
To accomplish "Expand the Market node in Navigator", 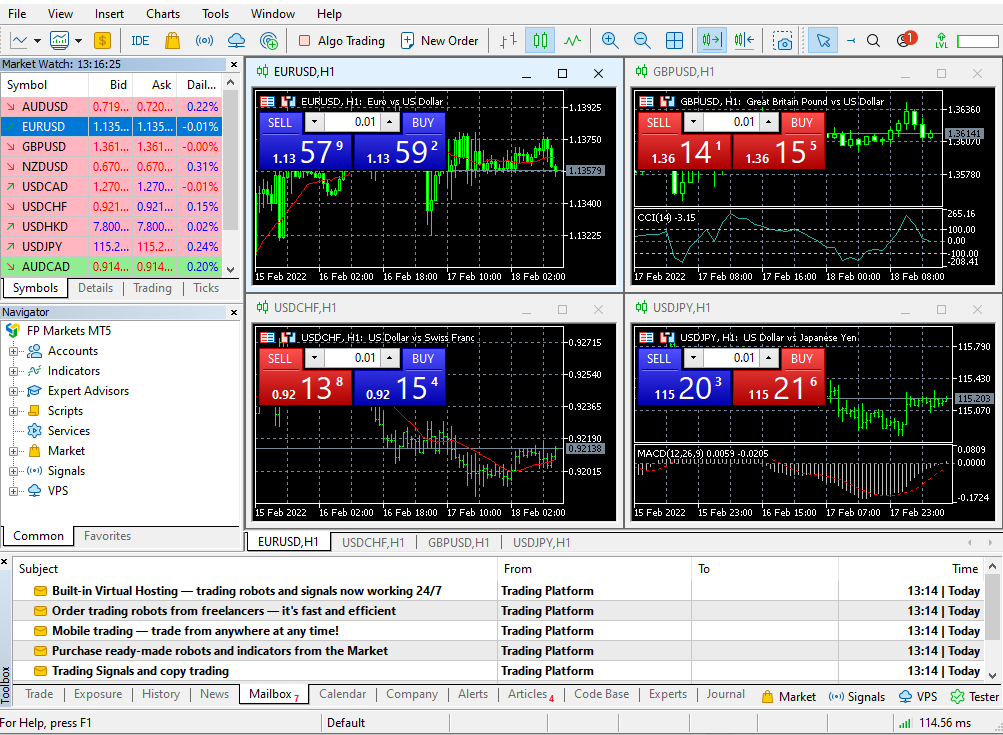I will click(x=13, y=451).
